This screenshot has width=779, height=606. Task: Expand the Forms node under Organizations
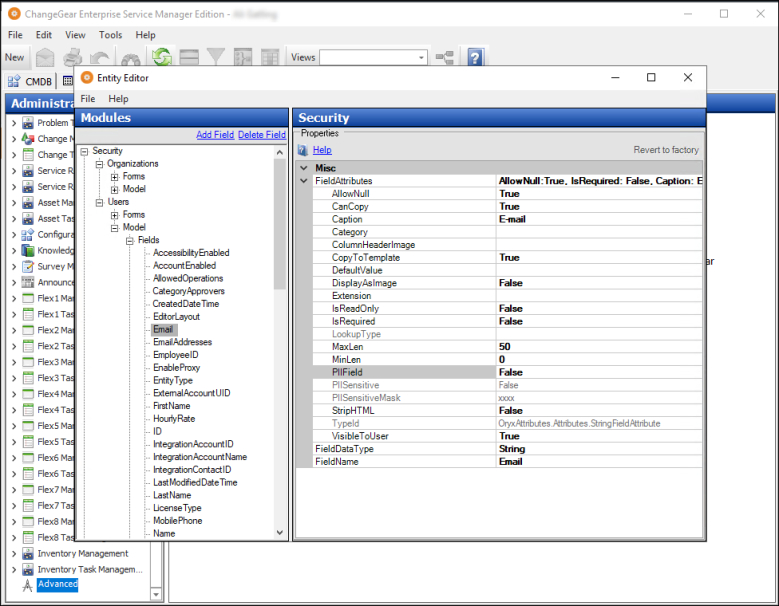(x=115, y=177)
